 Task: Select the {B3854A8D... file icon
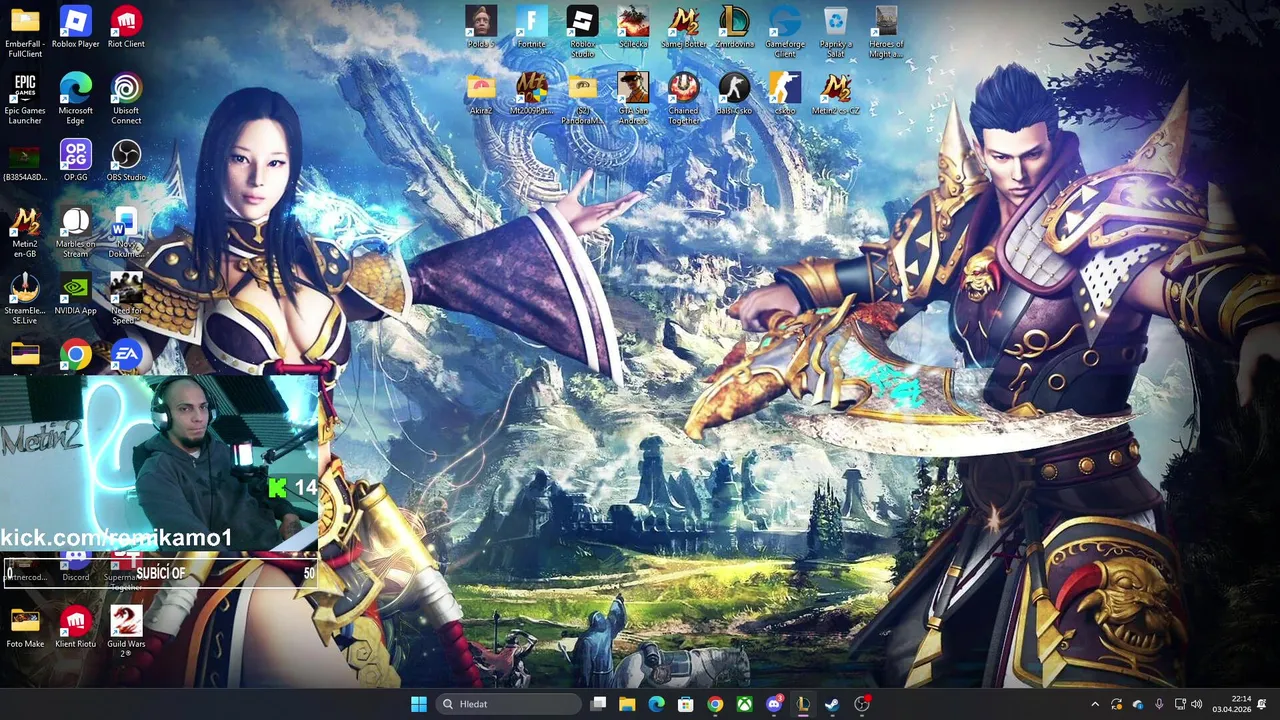[x=25, y=161]
